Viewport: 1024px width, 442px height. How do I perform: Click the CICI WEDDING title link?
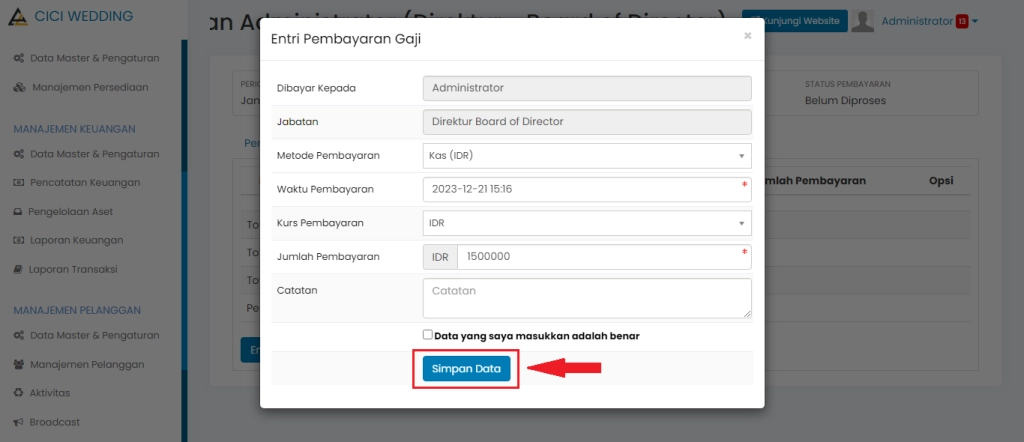click(84, 16)
